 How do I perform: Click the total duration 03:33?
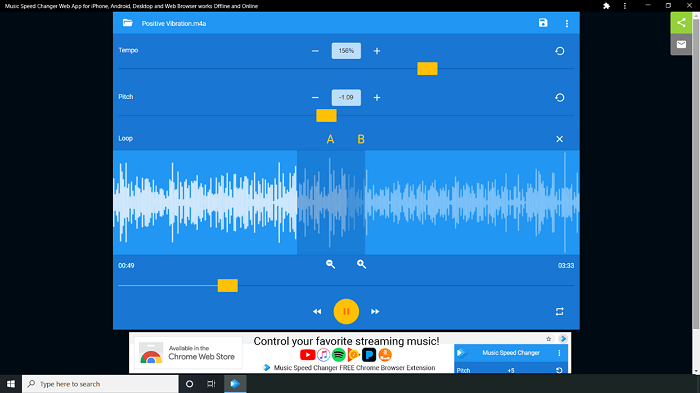(x=566, y=266)
